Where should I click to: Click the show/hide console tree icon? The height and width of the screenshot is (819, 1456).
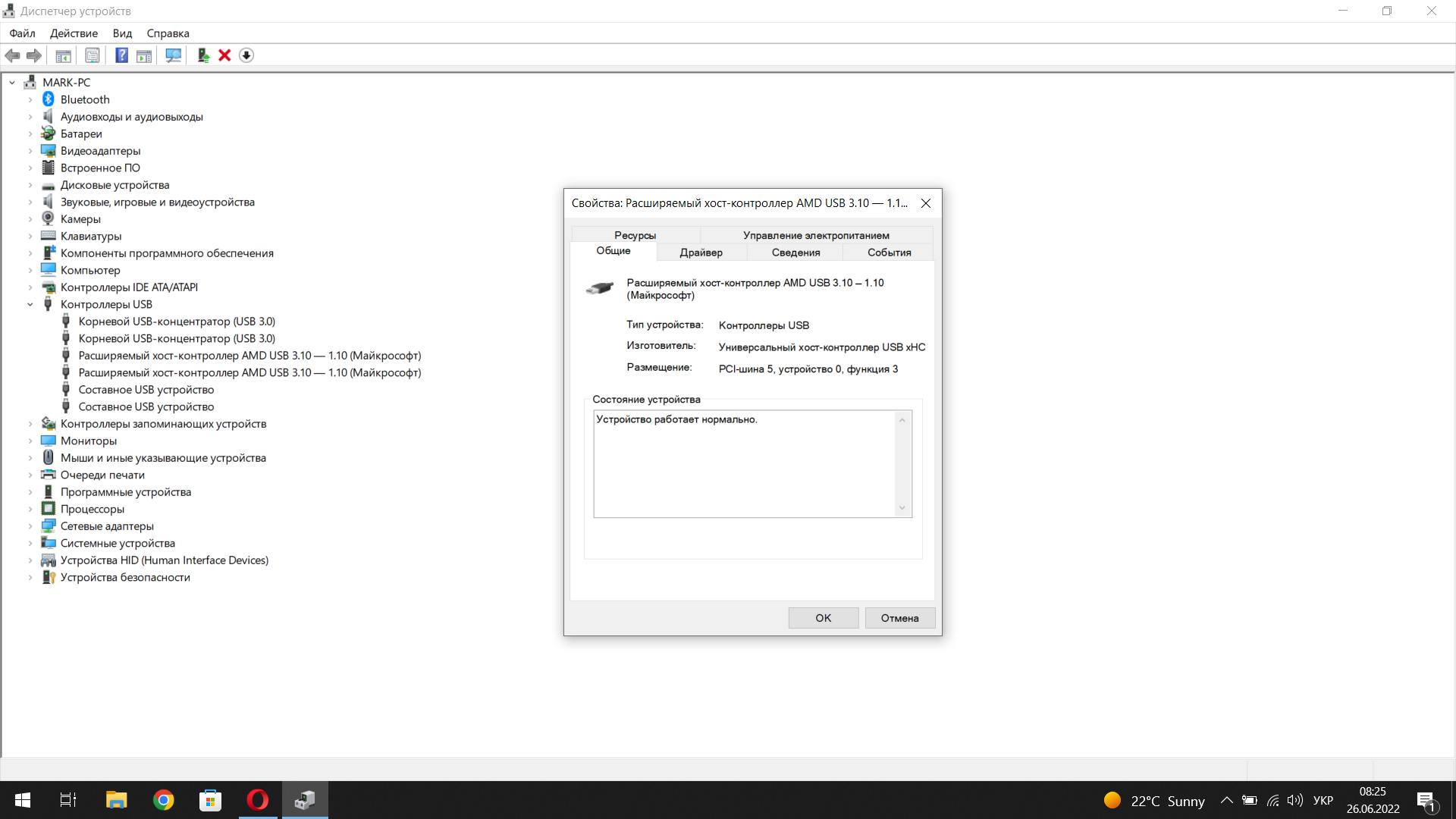(64, 55)
